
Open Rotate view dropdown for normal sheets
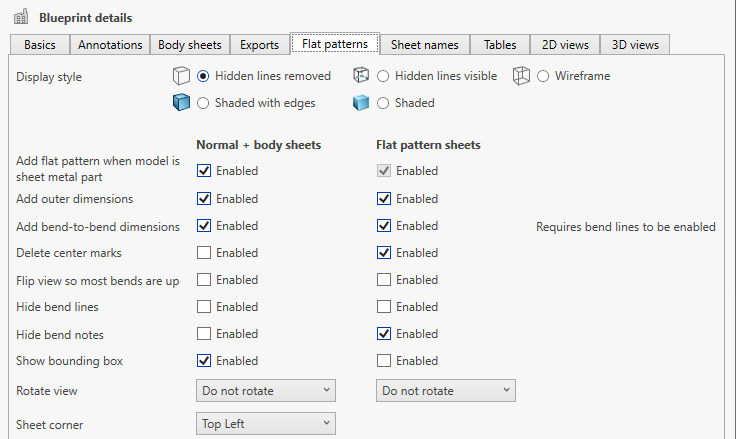(266, 391)
